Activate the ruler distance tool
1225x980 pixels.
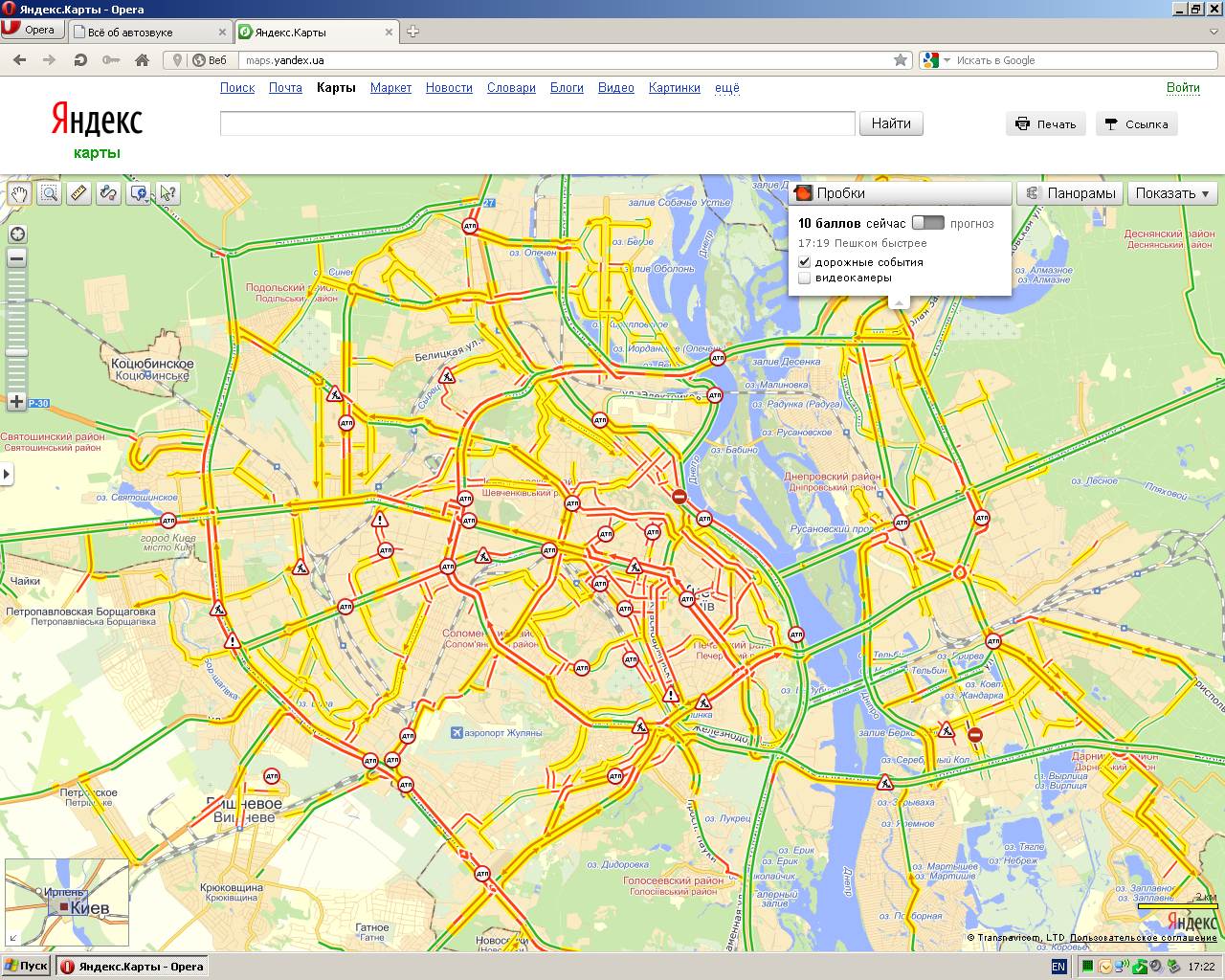point(78,193)
